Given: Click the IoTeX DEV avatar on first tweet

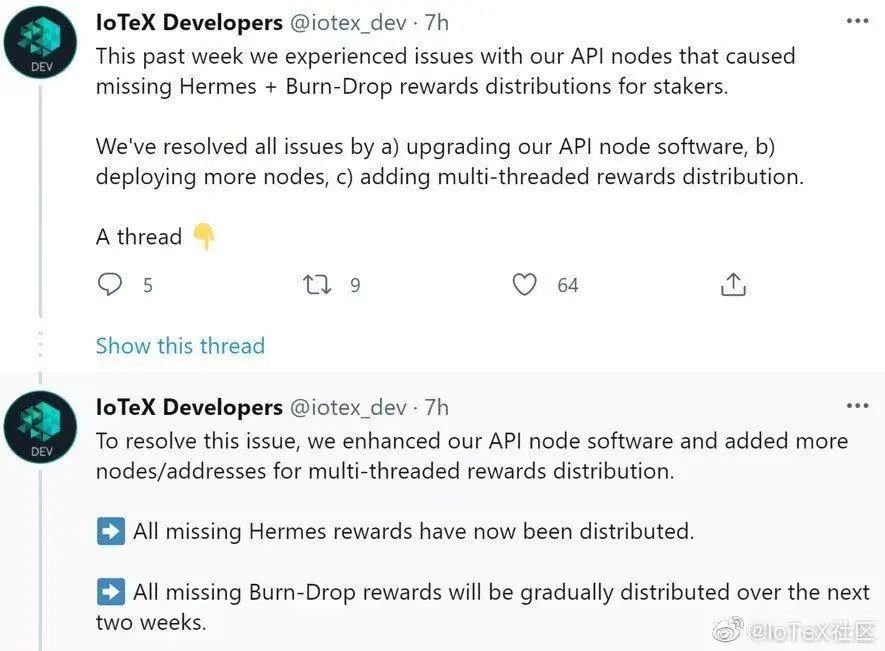Looking at the screenshot, I should pos(40,42).
